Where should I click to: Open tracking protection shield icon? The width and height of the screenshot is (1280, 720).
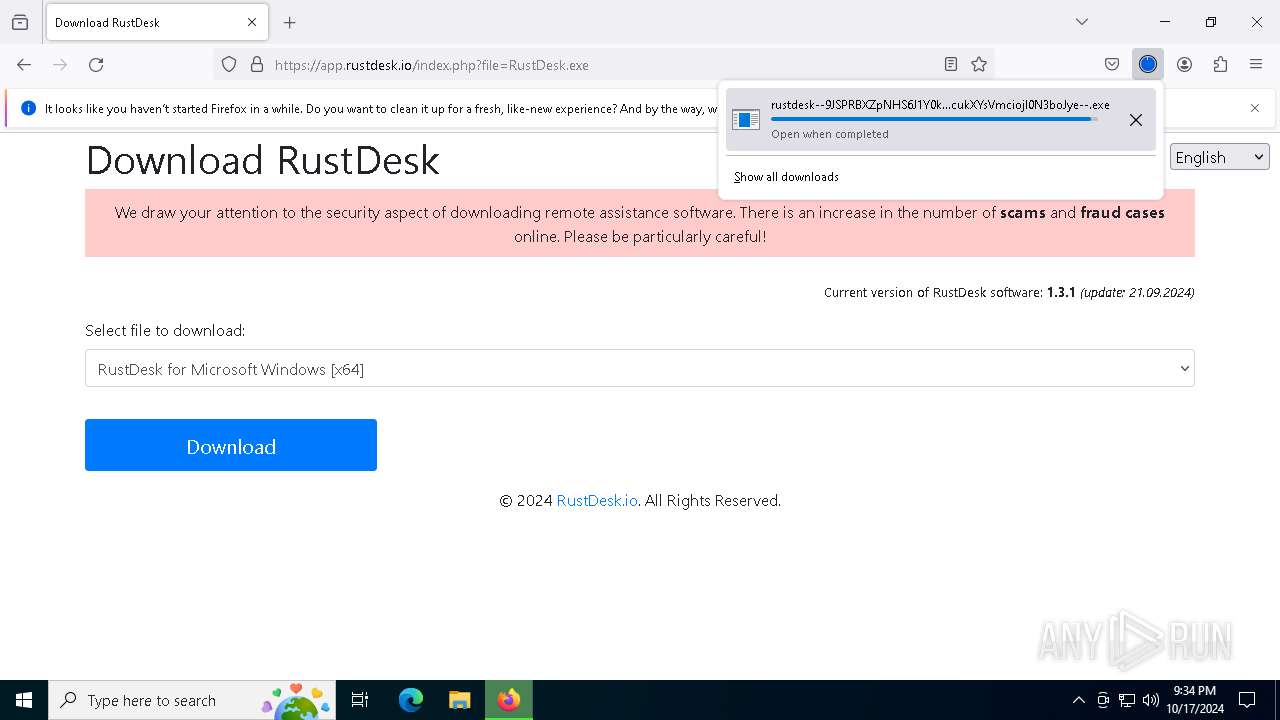[229, 65]
